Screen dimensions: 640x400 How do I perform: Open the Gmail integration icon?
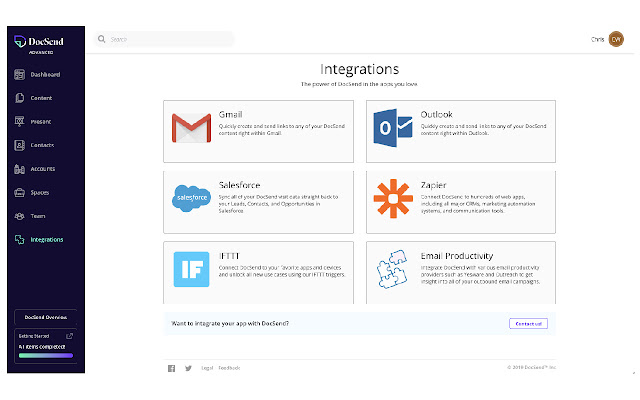pos(189,127)
